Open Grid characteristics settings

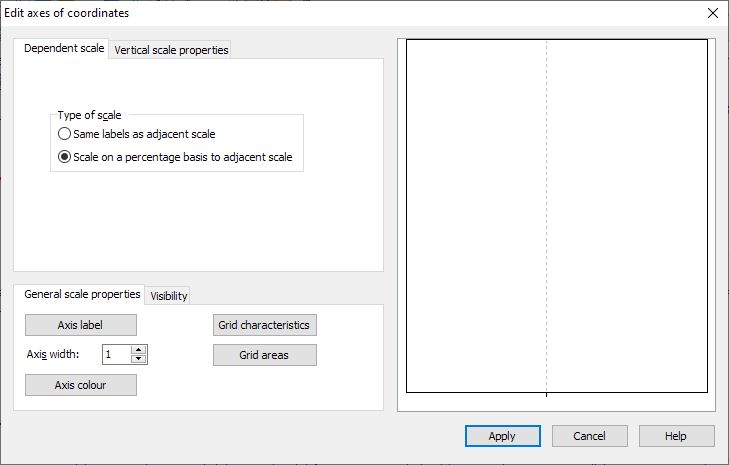click(x=264, y=325)
